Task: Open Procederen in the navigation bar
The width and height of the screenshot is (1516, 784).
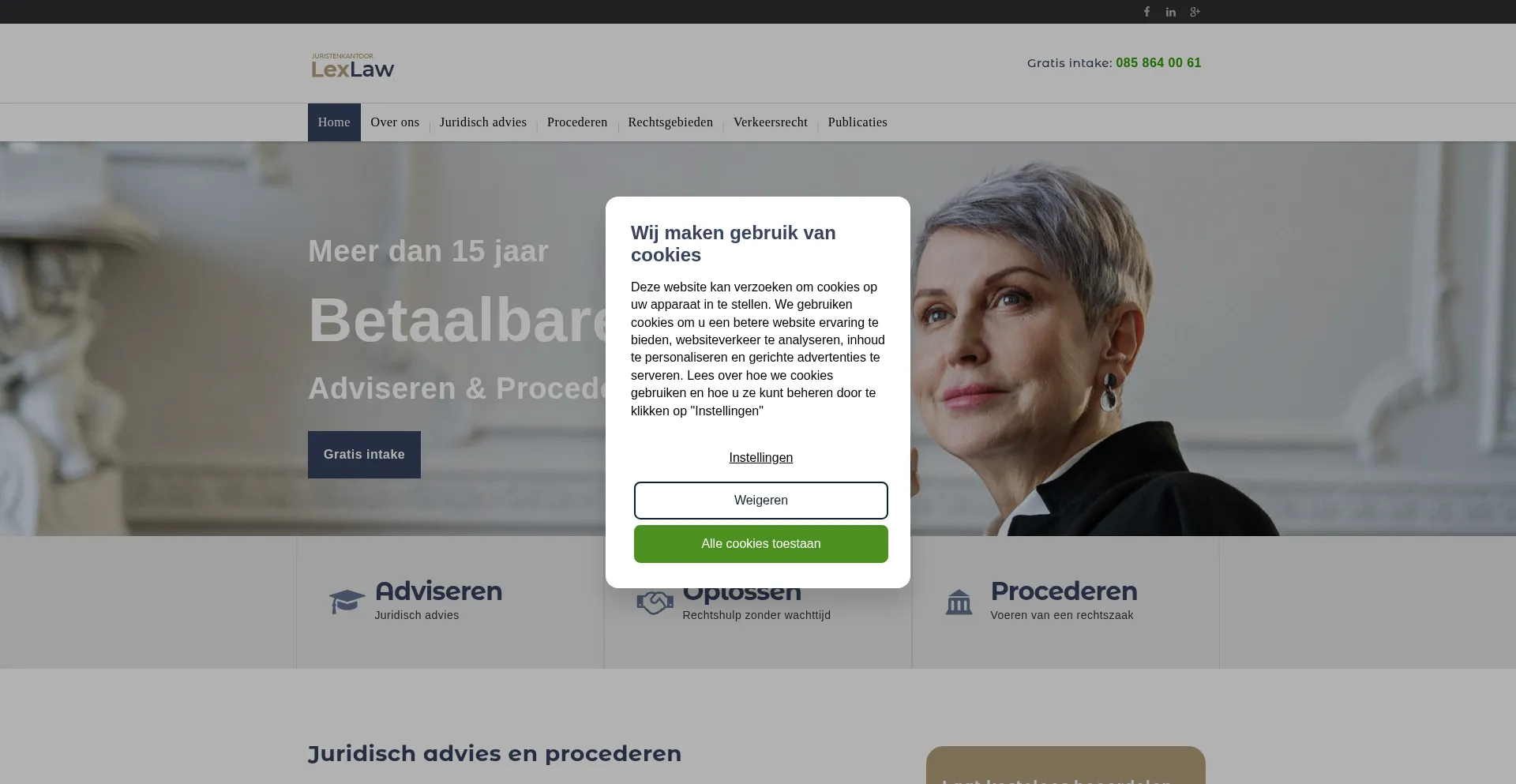Action: coord(577,122)
